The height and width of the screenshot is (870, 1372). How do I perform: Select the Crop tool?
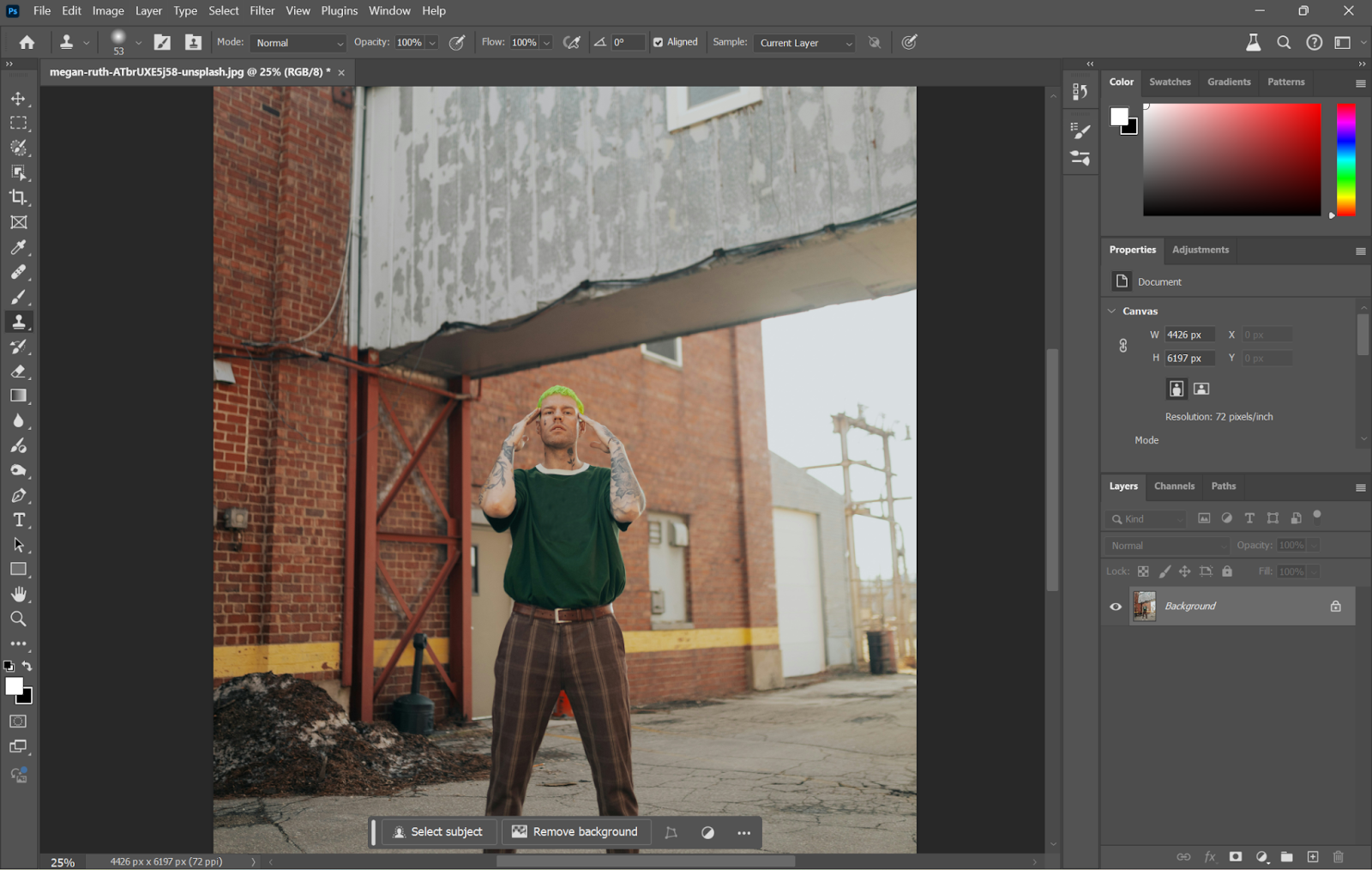(18, 197)
